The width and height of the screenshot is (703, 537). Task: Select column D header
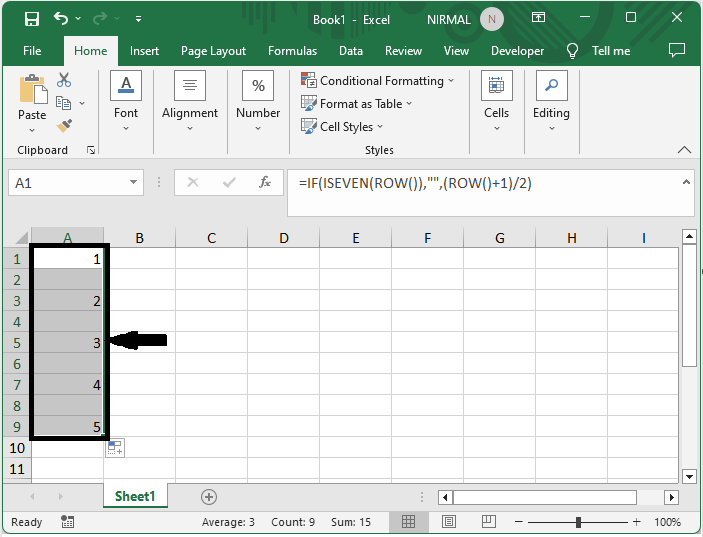tap(284, 238)
